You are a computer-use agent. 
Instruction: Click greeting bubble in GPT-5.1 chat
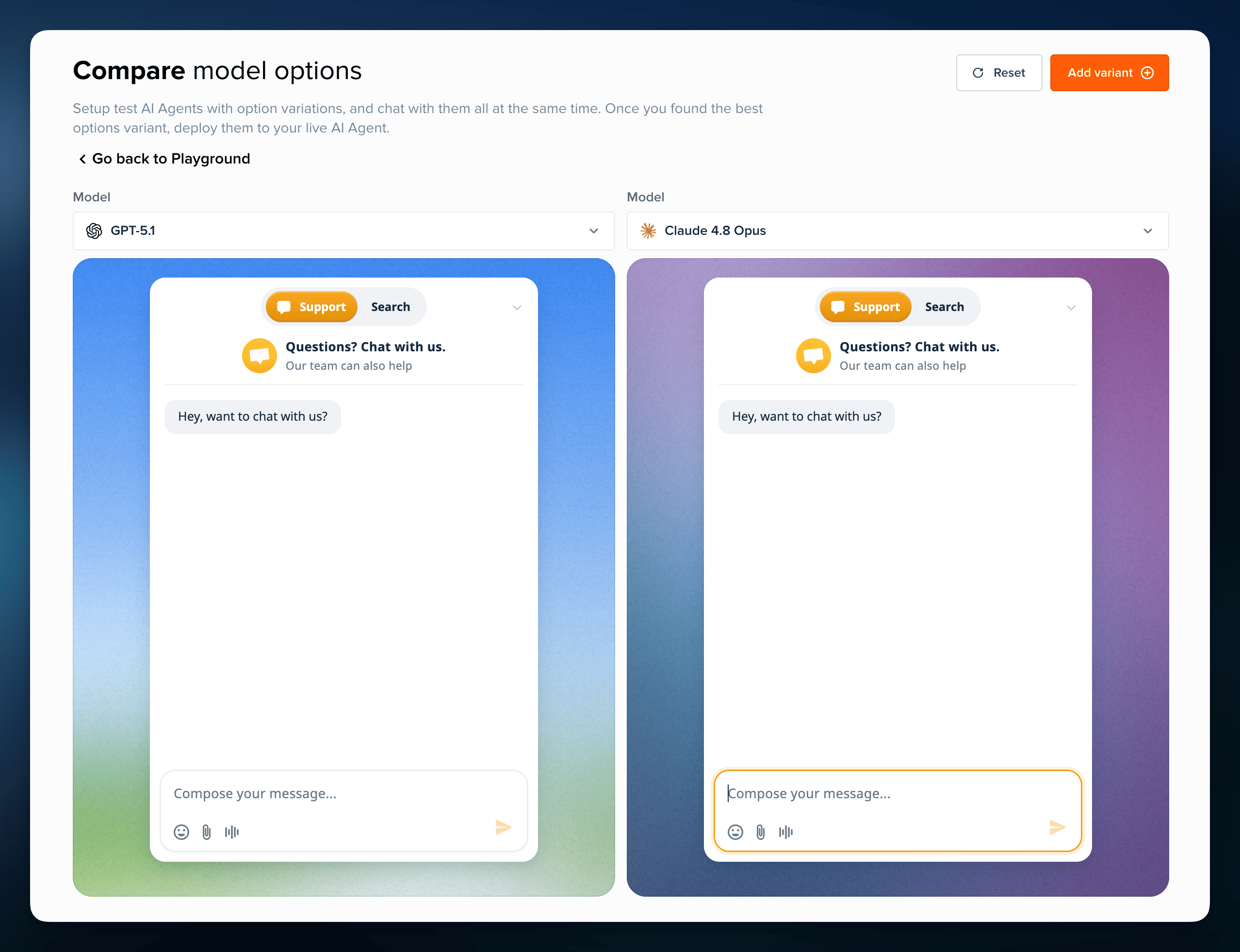[x=253, y=416]
